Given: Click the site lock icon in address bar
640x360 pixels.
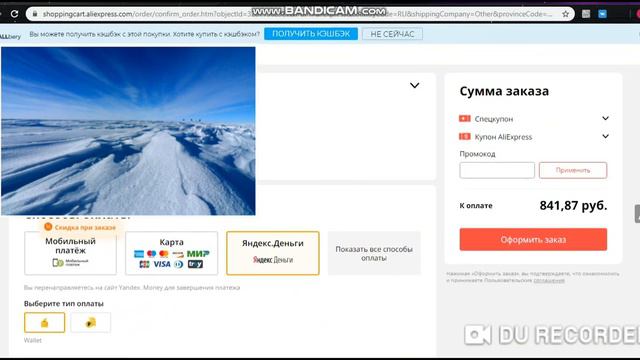Looking at the screenshot, I should tap(35, 14).
